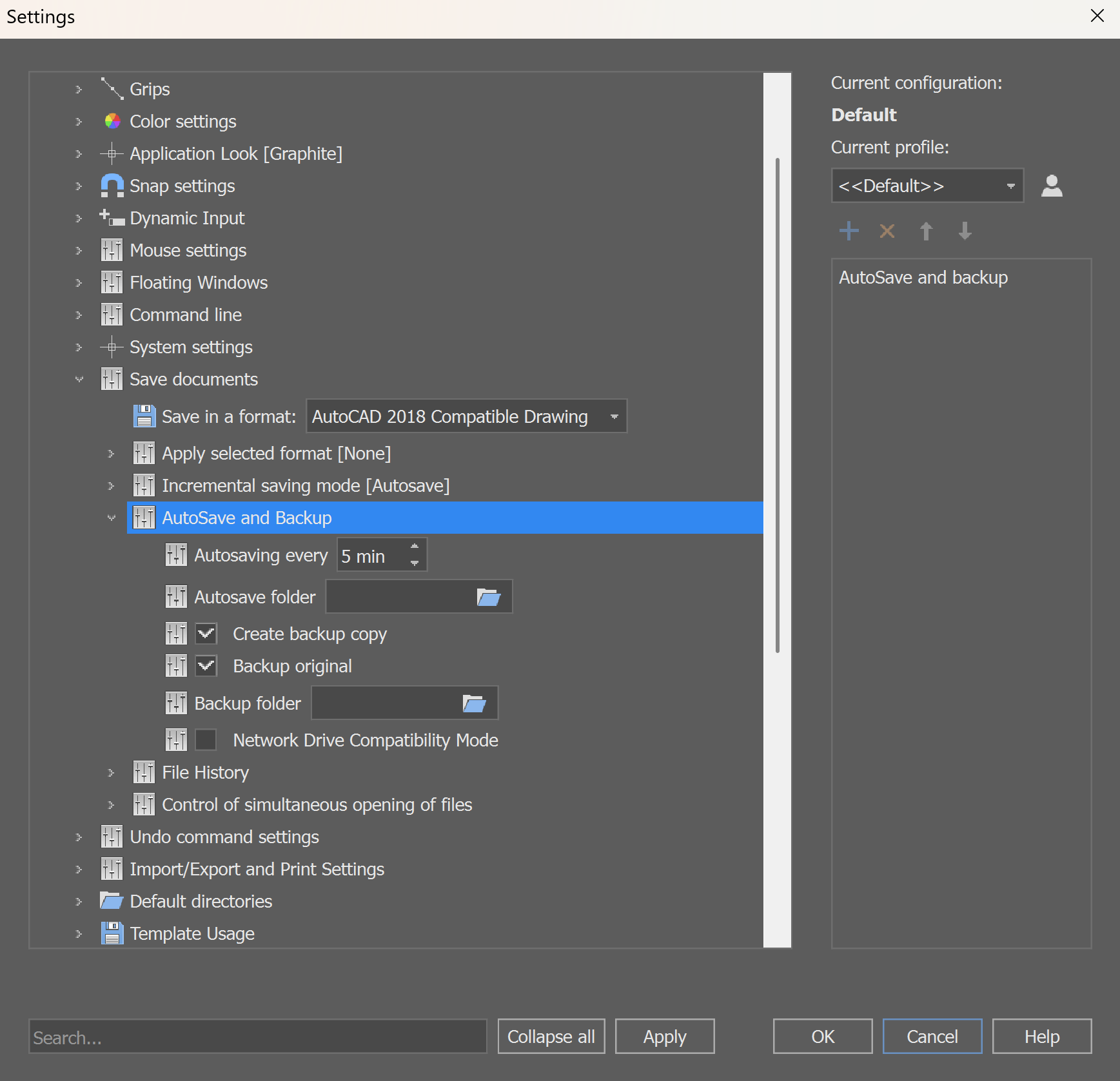This screenshot has width=1120, height=1081.
Task: Browse for the Autosave folder
Action: coord(489,597)
